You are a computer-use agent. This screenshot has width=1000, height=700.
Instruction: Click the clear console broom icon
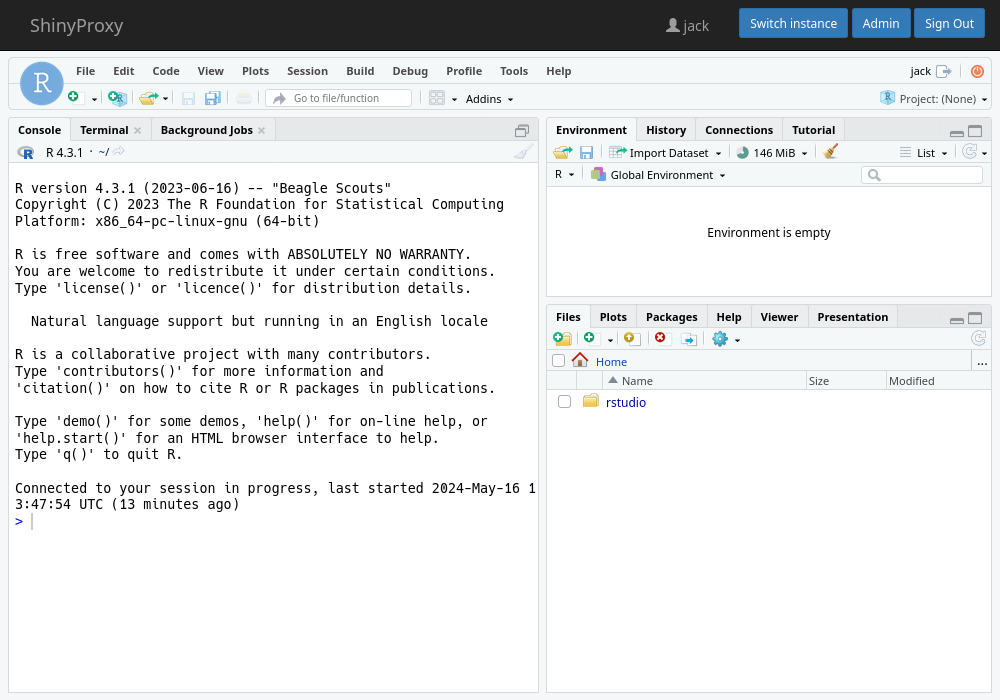523,152
